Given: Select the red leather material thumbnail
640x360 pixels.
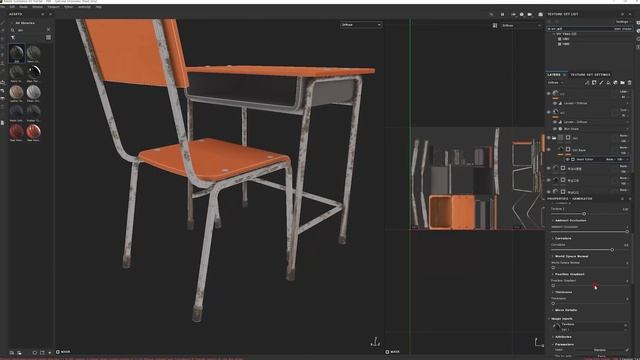Looking at the screenshot, I should 16,131.
